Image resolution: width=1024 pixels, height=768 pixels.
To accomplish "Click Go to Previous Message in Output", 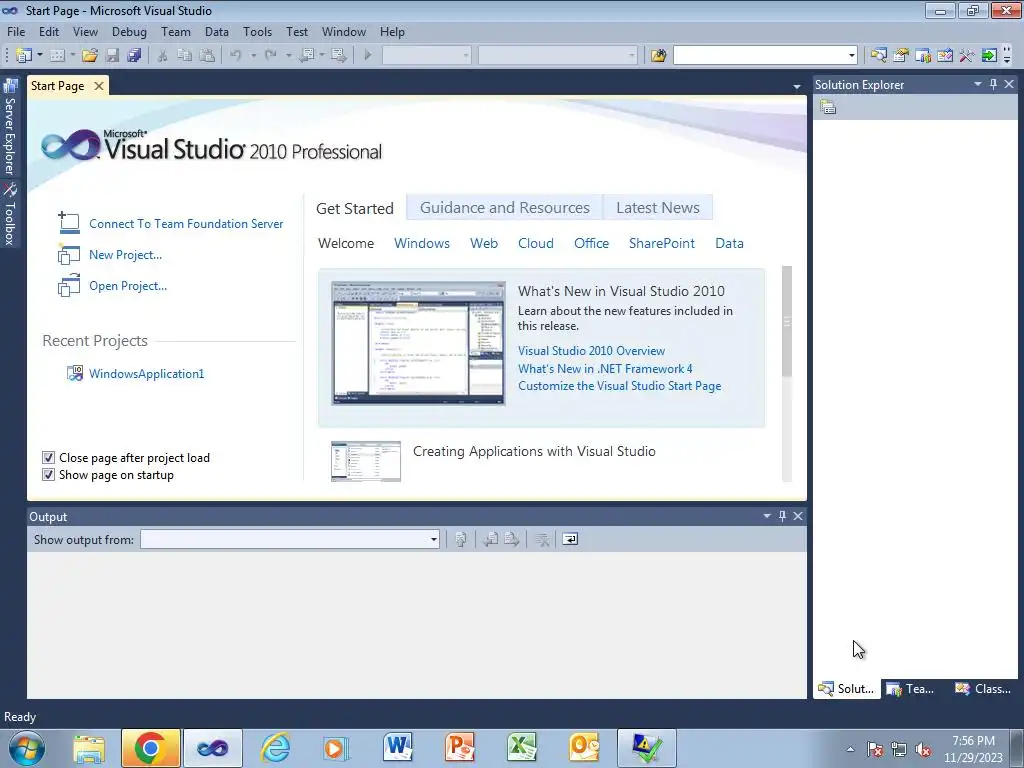I will (x=490, y=539).
